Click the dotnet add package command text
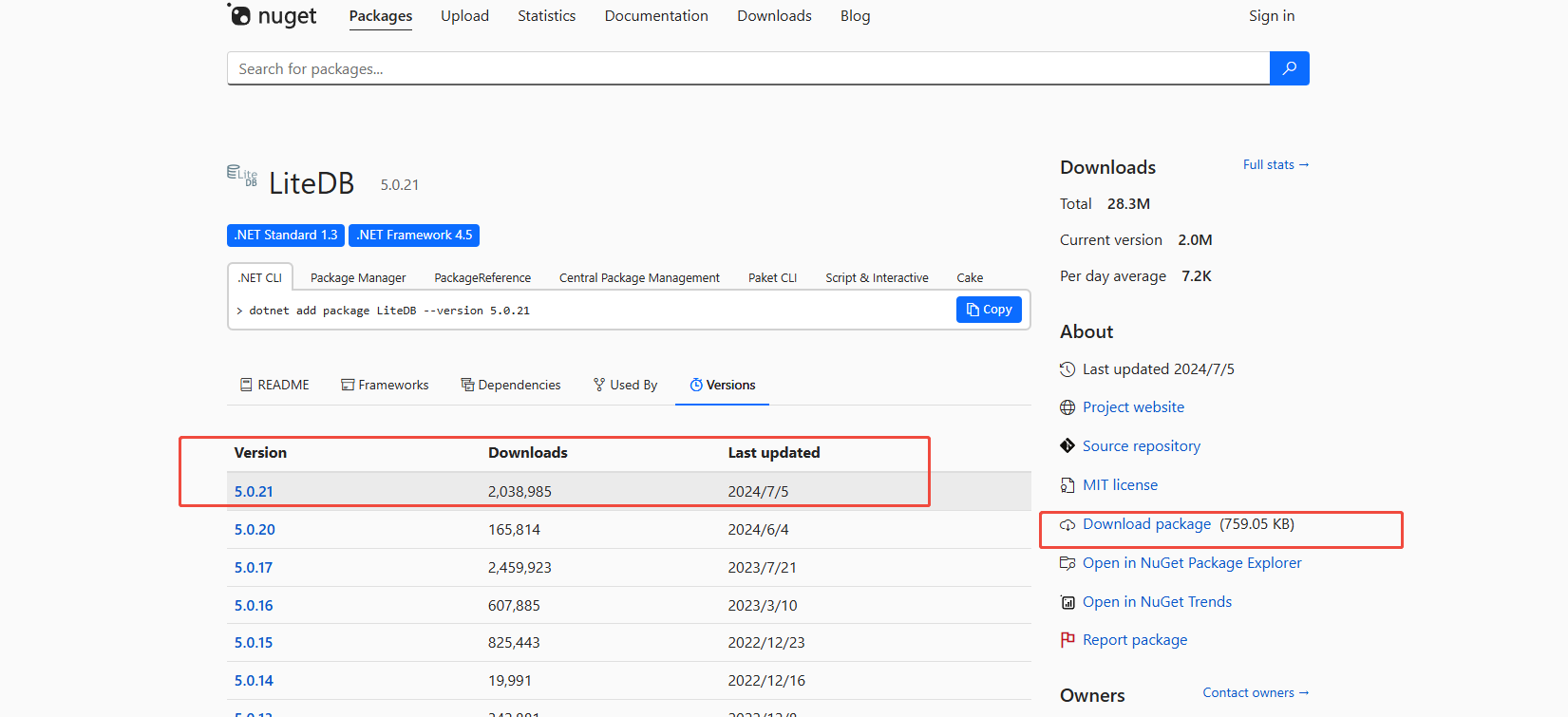The width and height of the screenshot is (1568, 717). tap(389, 311)
